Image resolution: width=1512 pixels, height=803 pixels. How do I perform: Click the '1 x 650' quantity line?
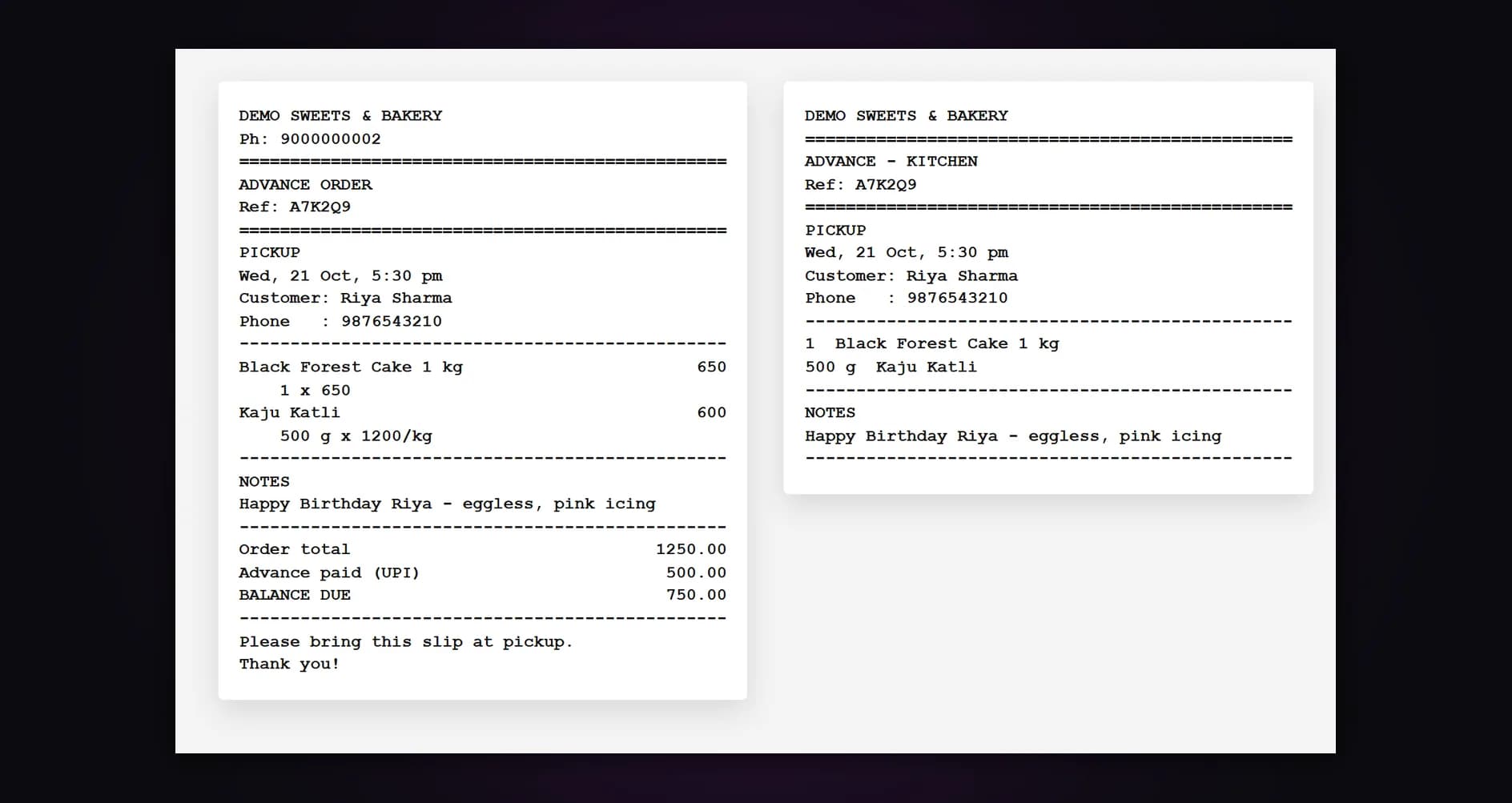[x=315, y=390]
